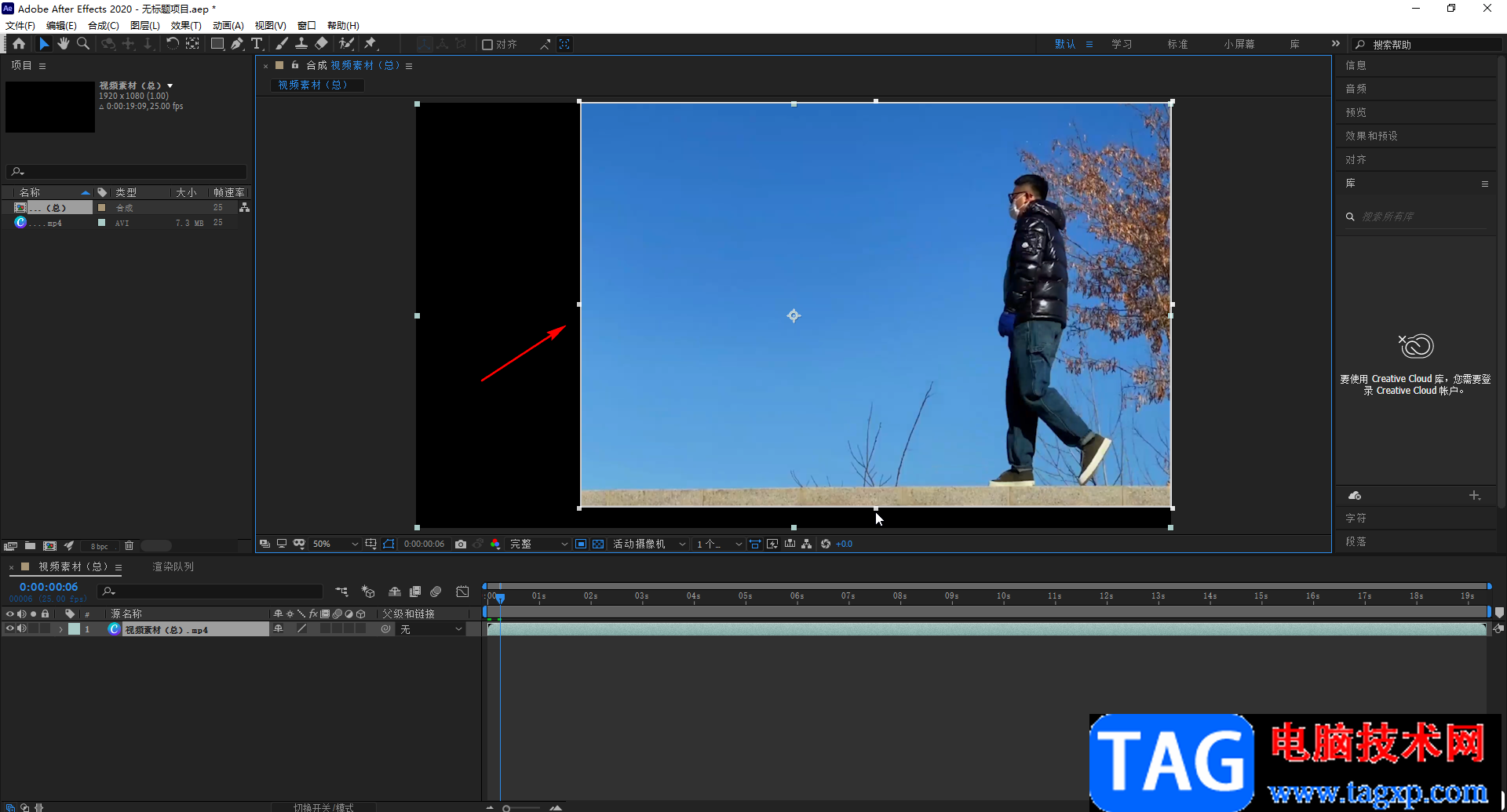
Task: Select the Puppet Pin tool
Action: click(370, 44)
